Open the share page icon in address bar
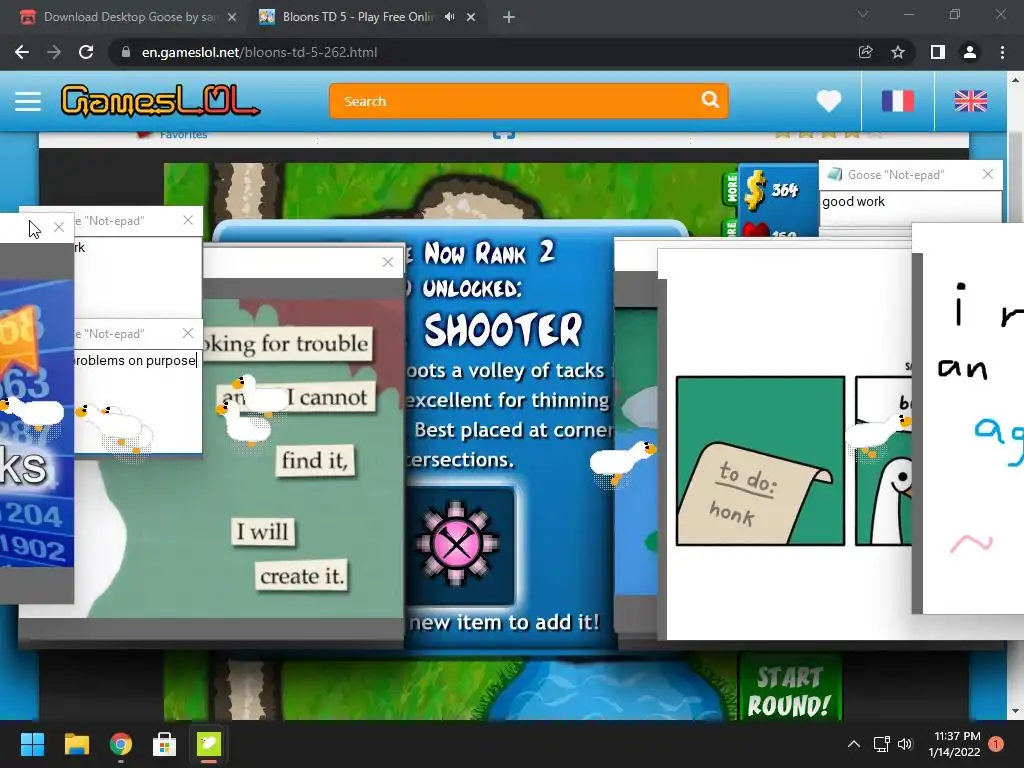Viewport: 1024px width, 768px height. 865,52
